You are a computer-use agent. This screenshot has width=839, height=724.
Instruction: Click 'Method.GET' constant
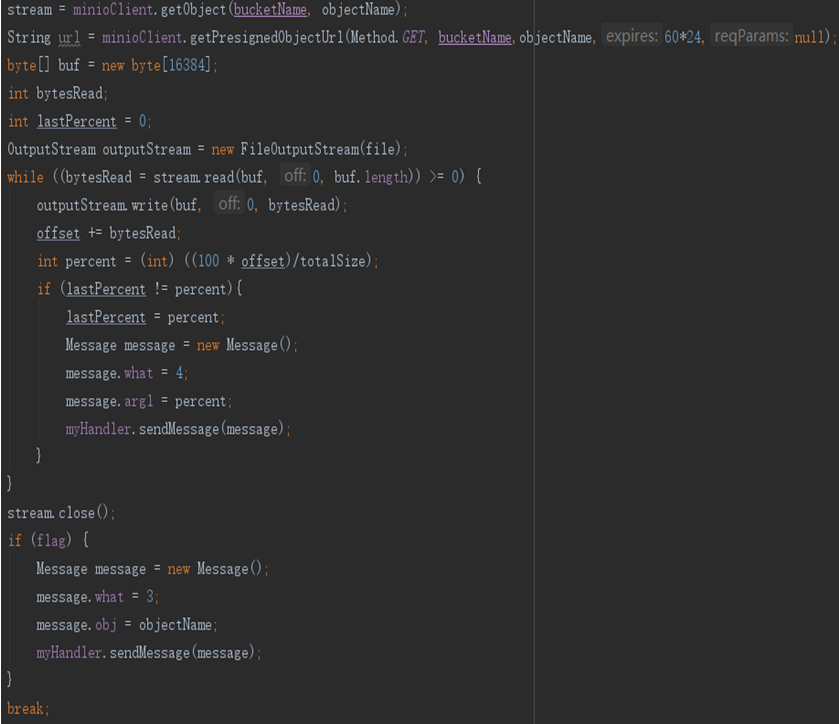point(387,37)
